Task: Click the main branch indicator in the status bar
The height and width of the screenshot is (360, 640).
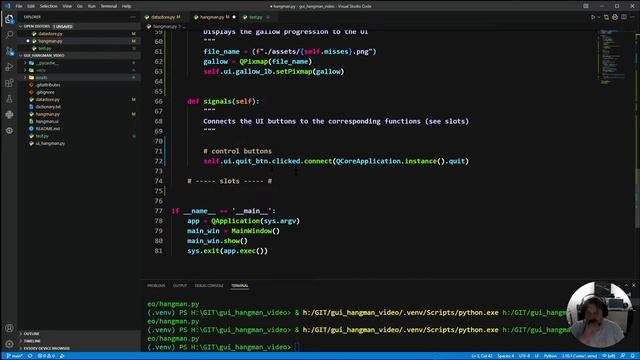Action: (x=14, y=356)
